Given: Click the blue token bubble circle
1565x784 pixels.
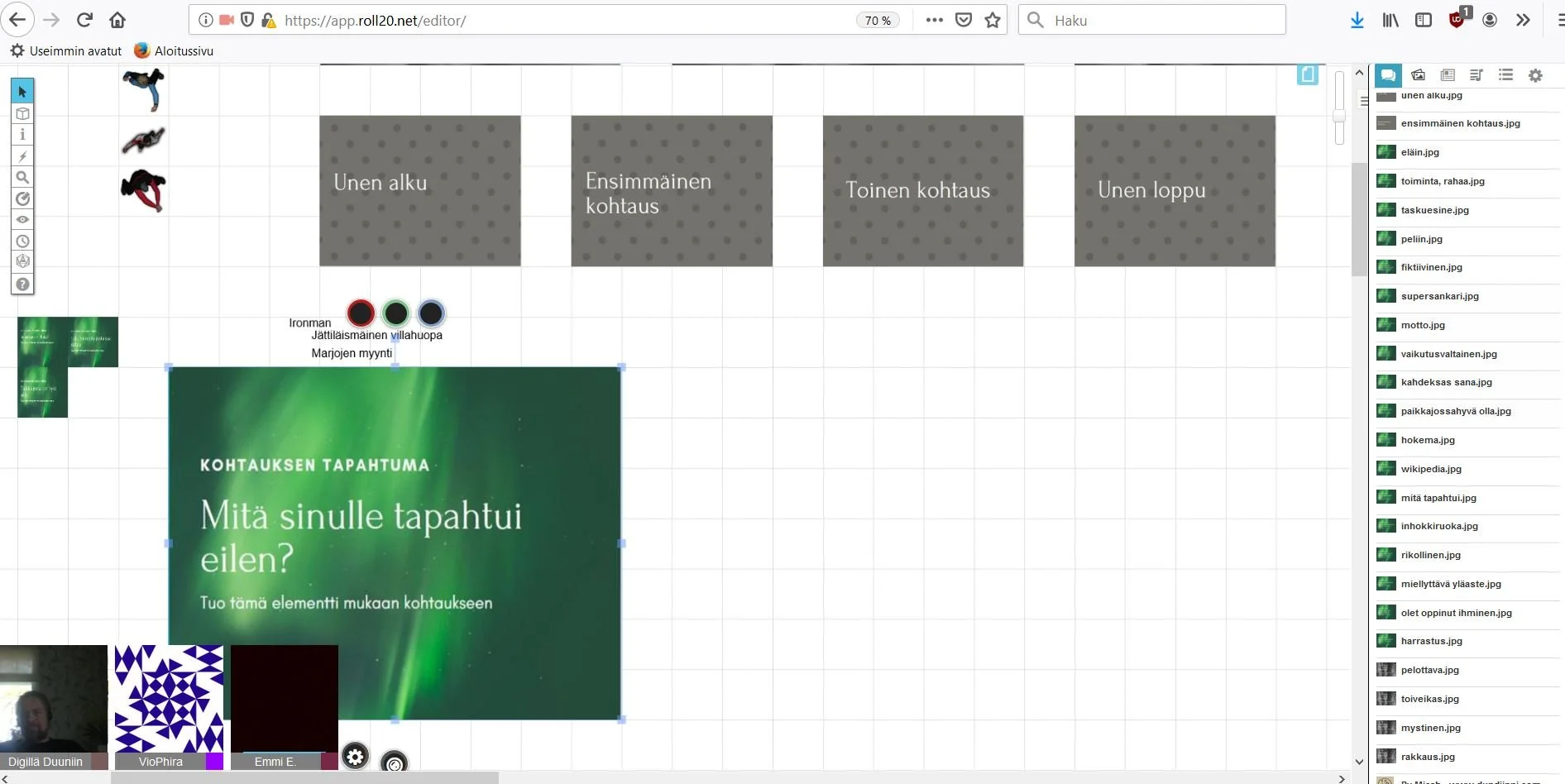Looking at the screenshot, I should click(x=431, y=313).
